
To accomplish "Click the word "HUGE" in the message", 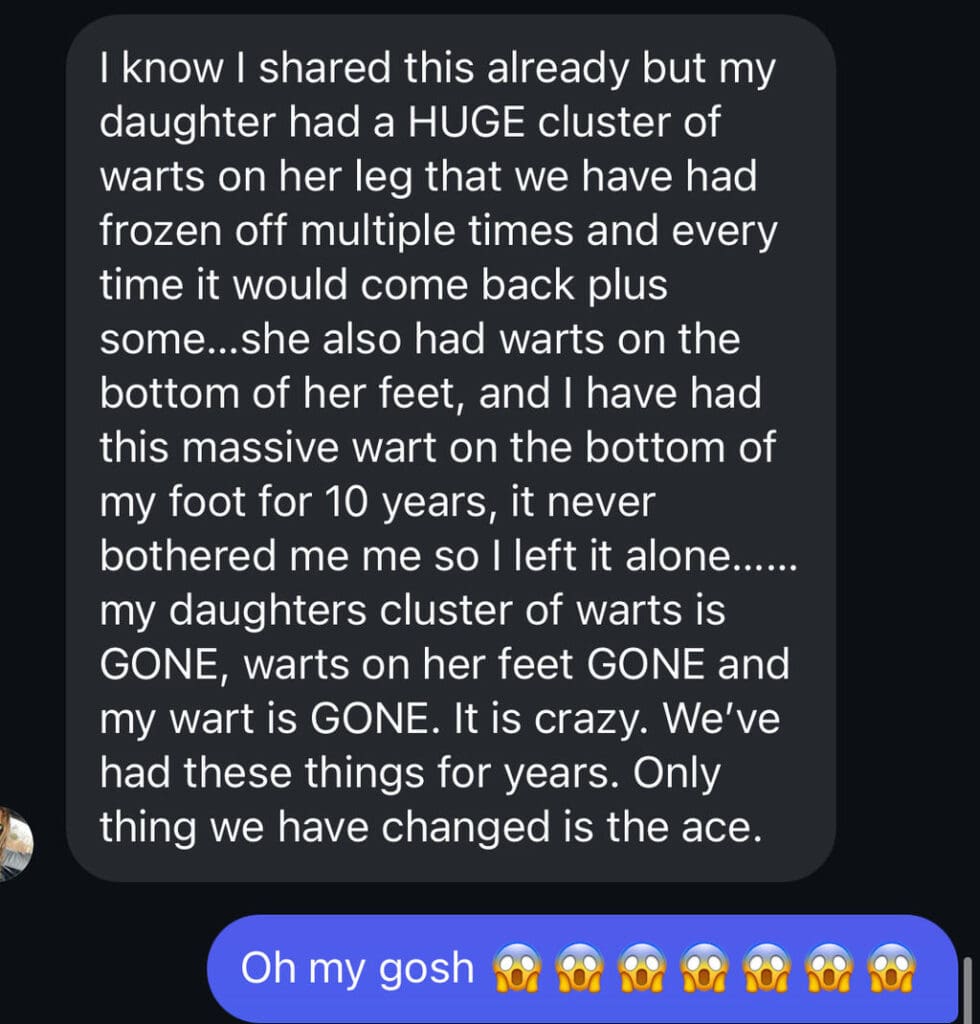I will 466,122.
